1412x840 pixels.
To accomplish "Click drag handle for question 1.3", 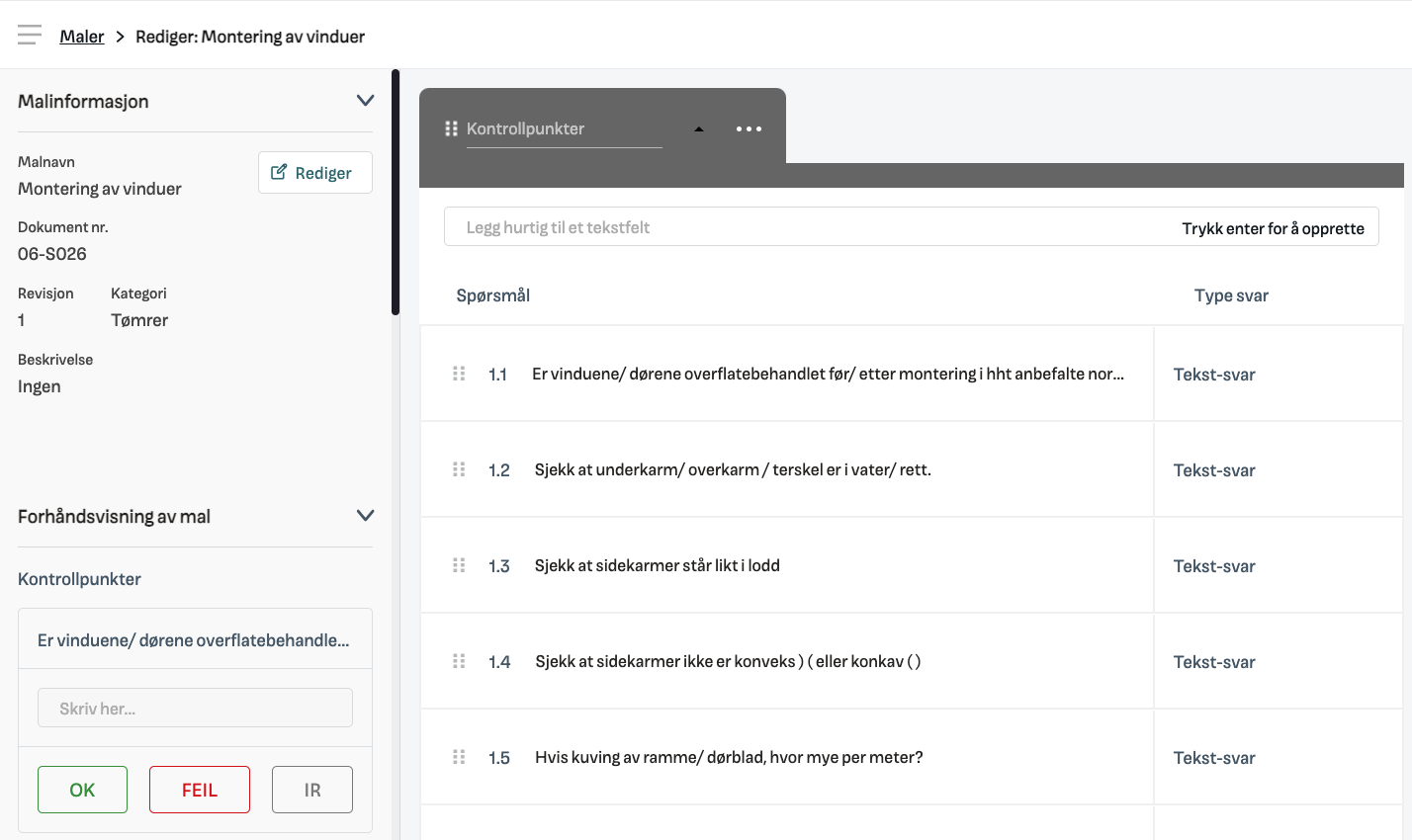I will 459,565.
